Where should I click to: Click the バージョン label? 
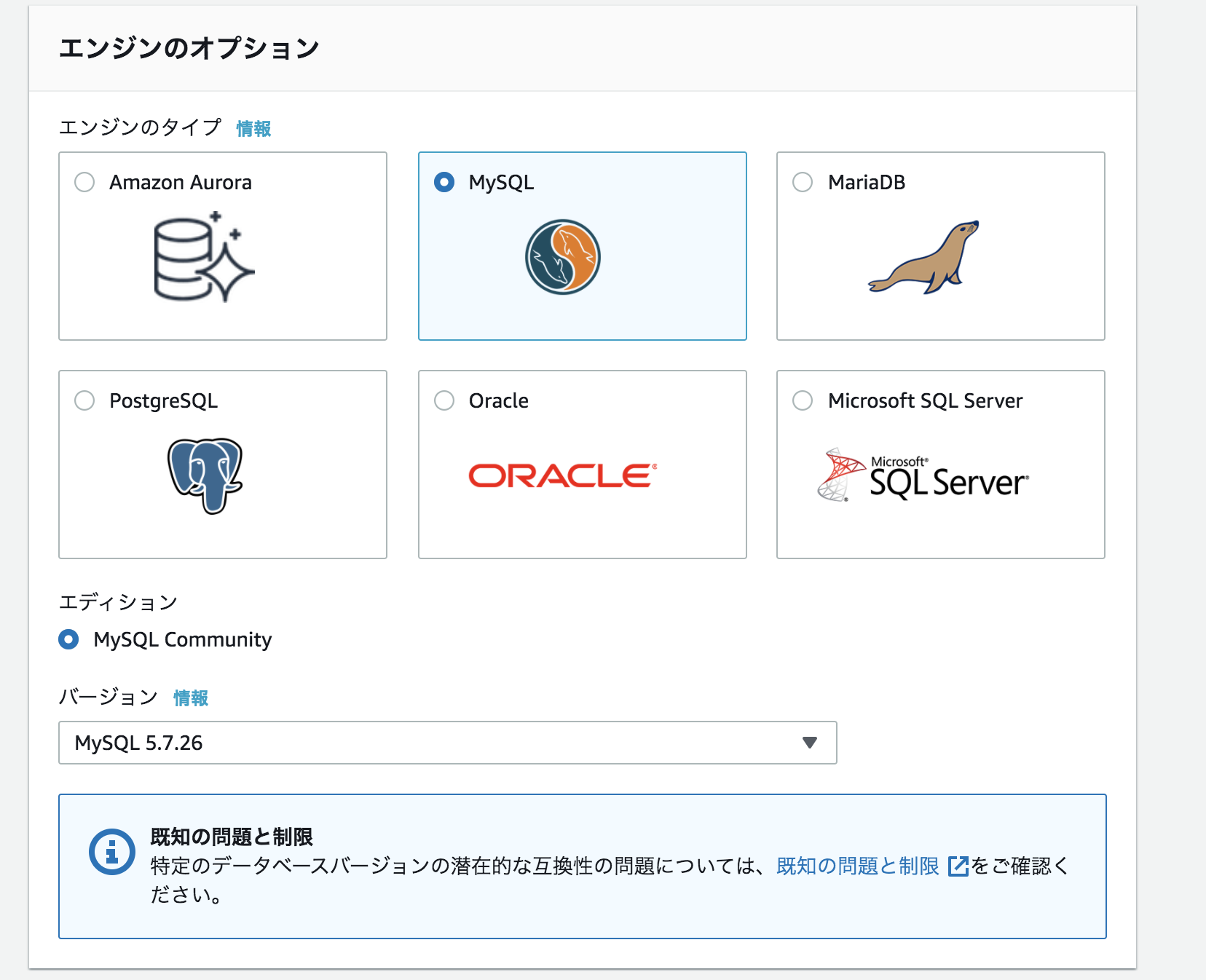pyautogui.click(x=109, y=697)
